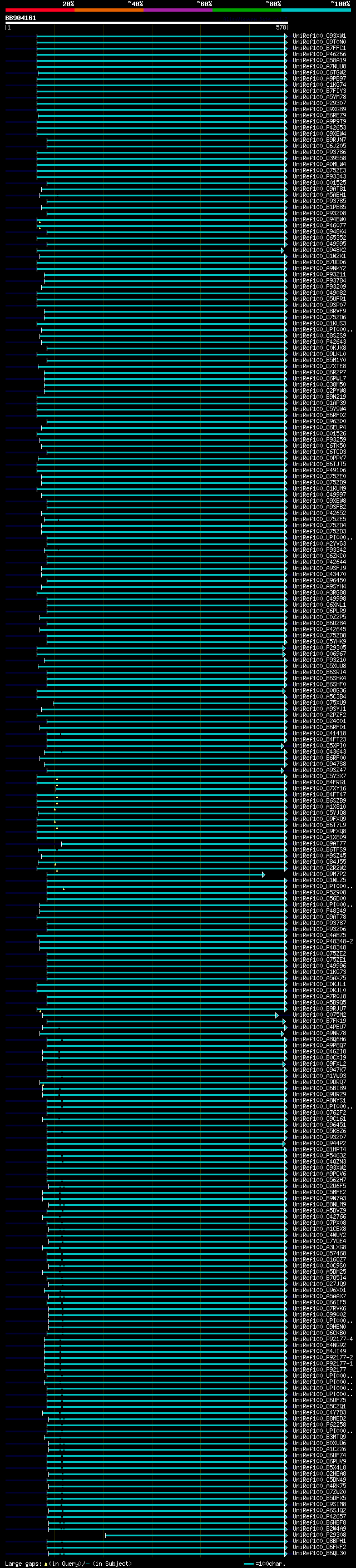Image resolution: width=356 pixels, height=1568 pixels.
Task: Select the UniRef100_O65352 label
Action: click(319, 238)
